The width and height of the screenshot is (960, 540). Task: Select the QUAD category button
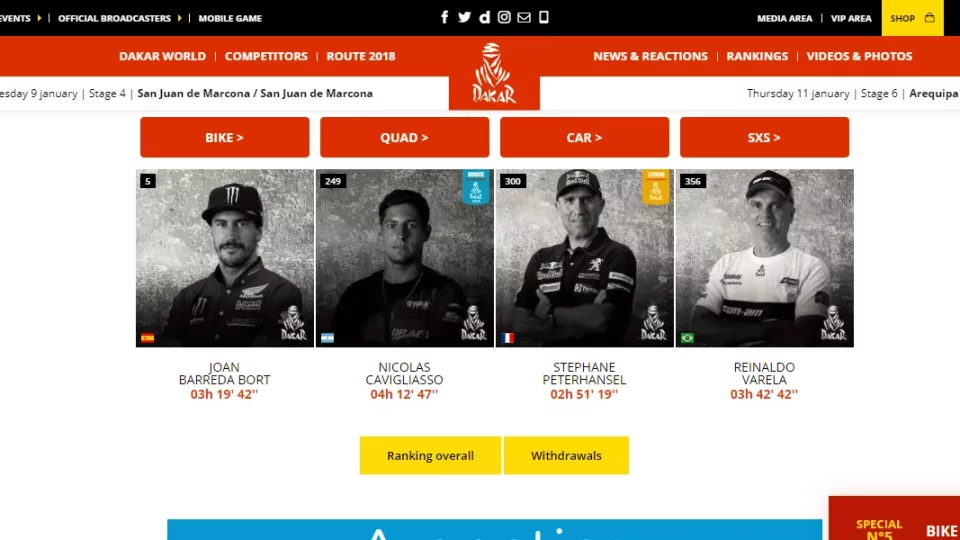click(x=405, y=137)
